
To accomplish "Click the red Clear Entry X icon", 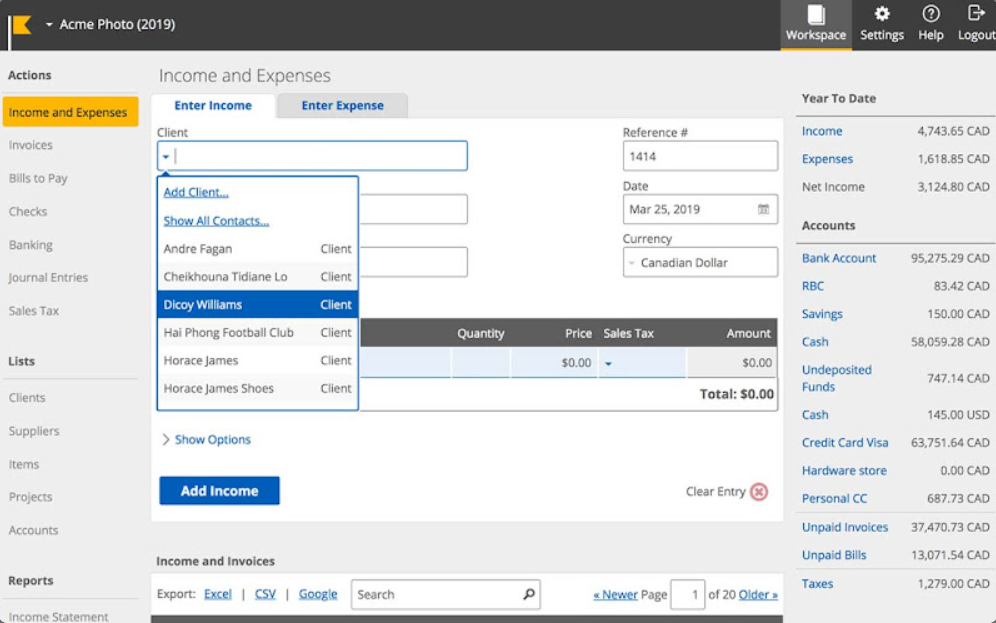I will [759, 492].
